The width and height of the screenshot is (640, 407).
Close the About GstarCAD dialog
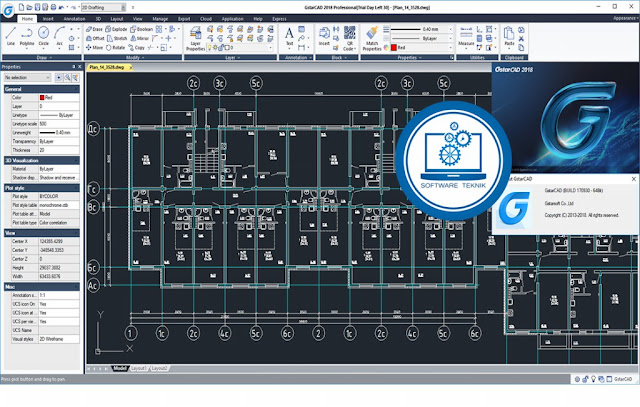[x=633, y=179]
